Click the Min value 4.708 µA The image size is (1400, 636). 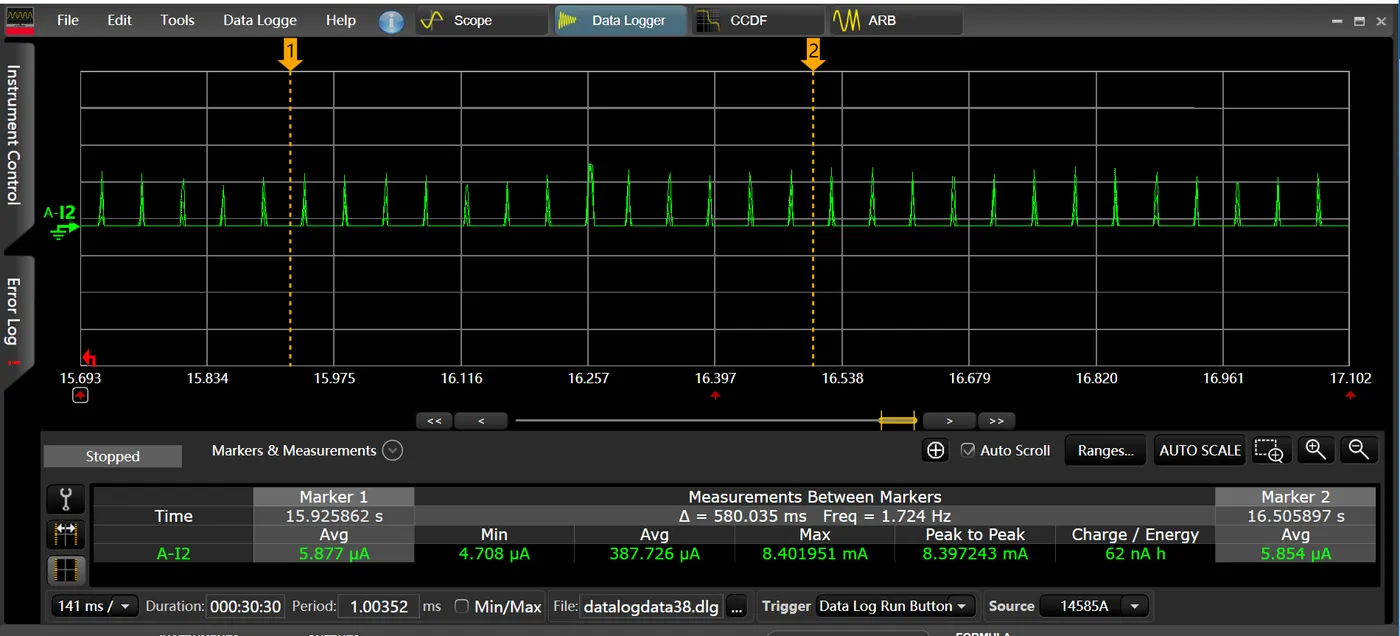click(x=494, y=553)
